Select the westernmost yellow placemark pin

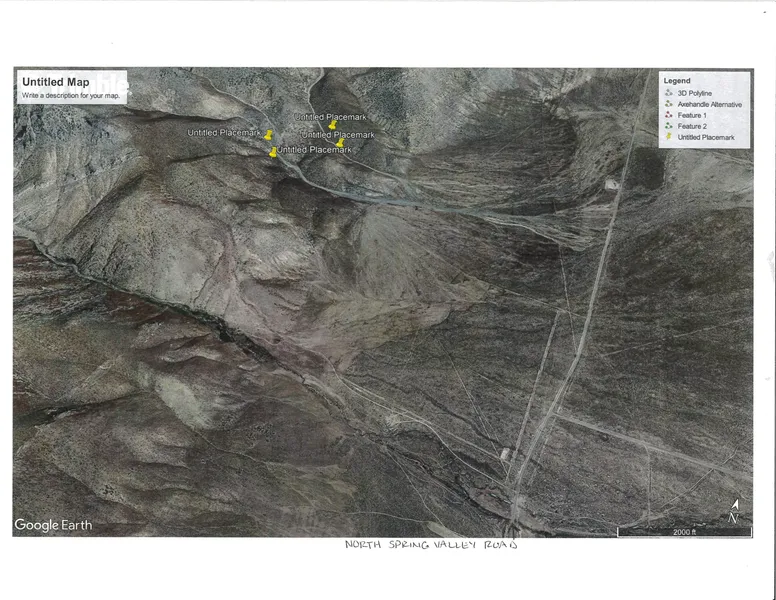267,134
